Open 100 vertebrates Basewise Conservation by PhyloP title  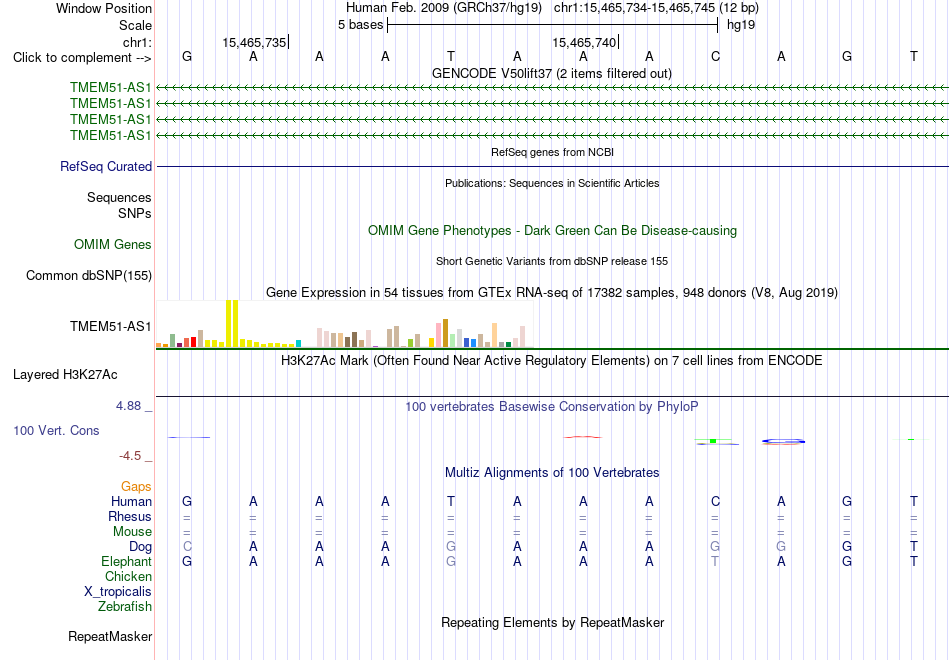click(x=552, y=407)
